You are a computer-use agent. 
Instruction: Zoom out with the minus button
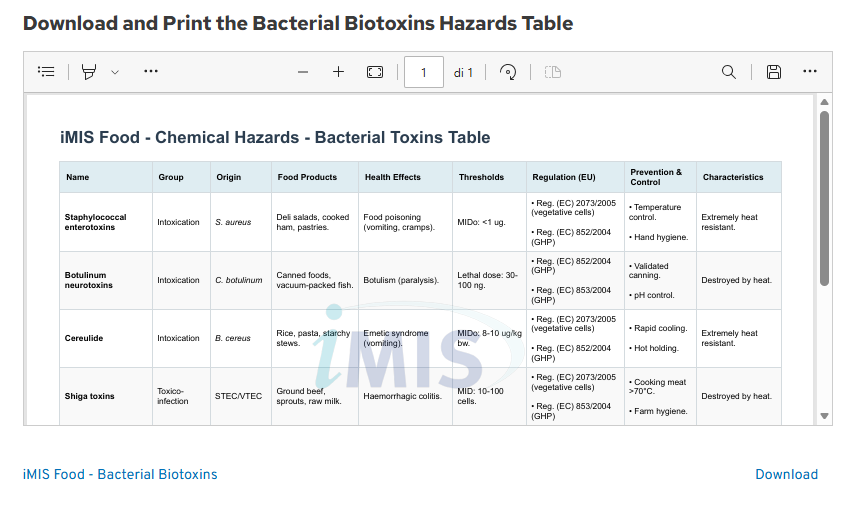[x=303, y=72]
